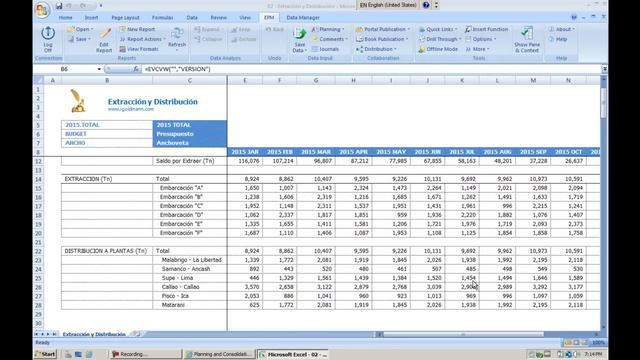The height and width of the screenshot is (360, 640).
Task: Click the Keep icon
Action: pos(234,29)
